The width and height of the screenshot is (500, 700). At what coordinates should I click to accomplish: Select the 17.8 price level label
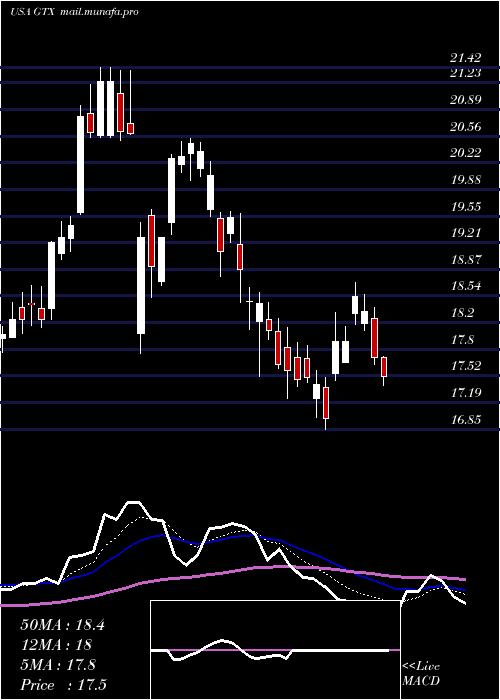click(x=462, y=340)
